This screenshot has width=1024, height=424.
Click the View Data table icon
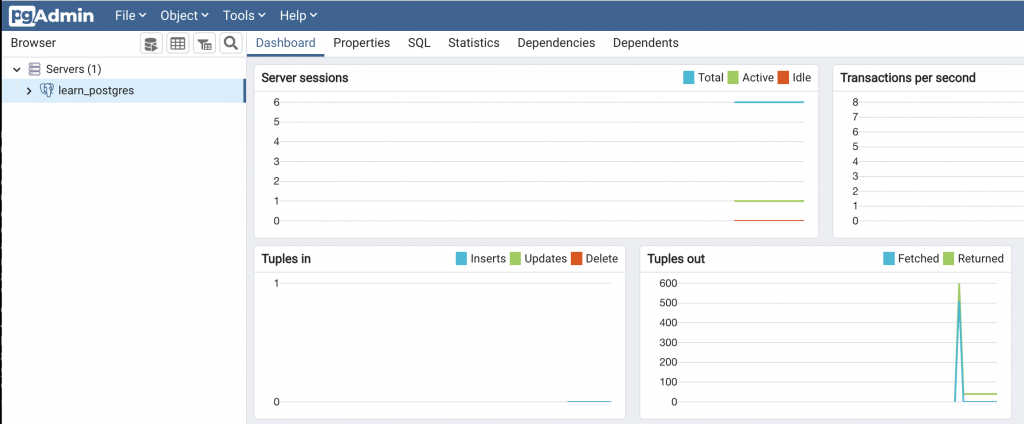[x=178, y=44]
